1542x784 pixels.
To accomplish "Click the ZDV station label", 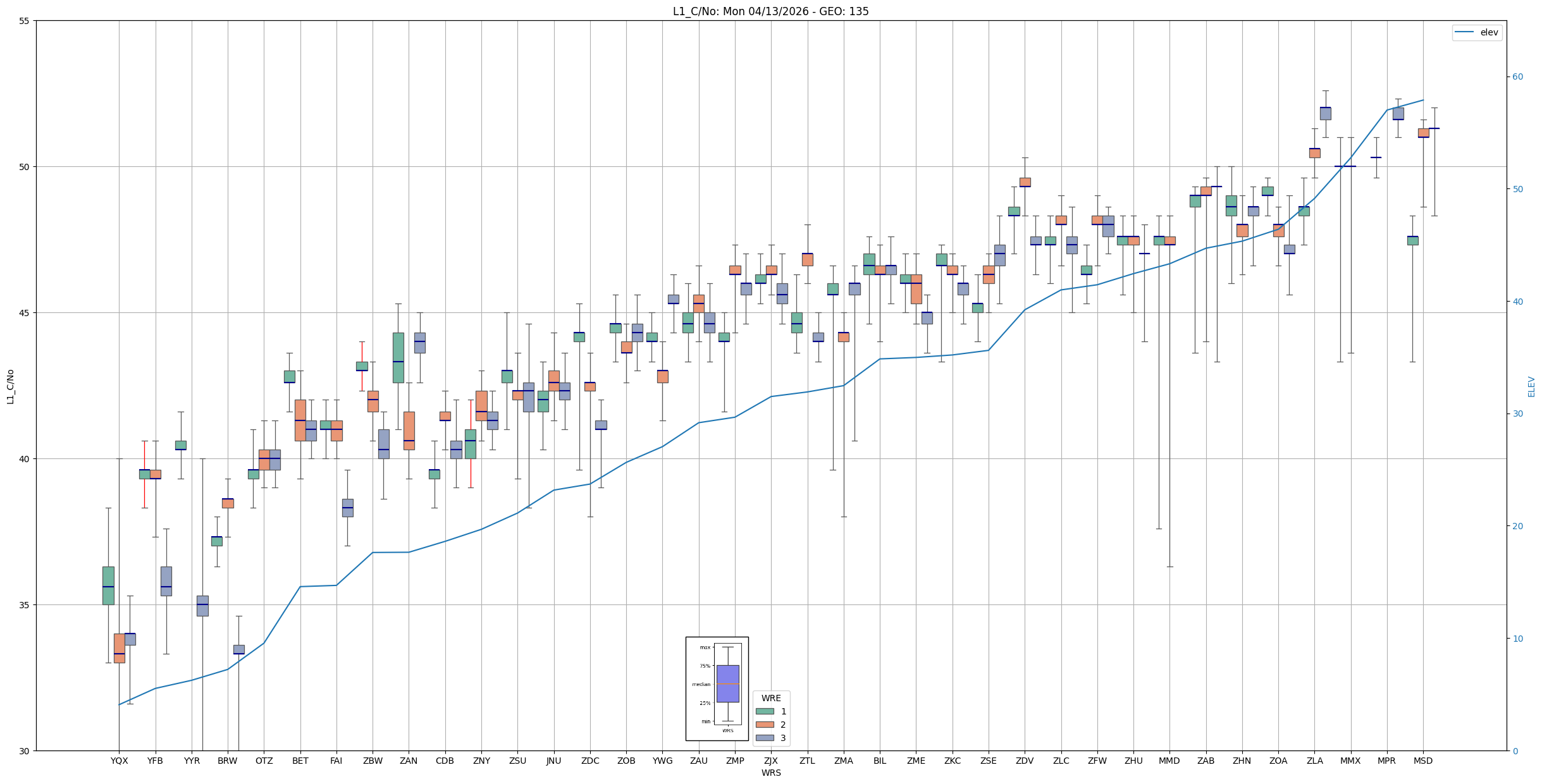I will pyautogui.click(x=1025, y=761).
